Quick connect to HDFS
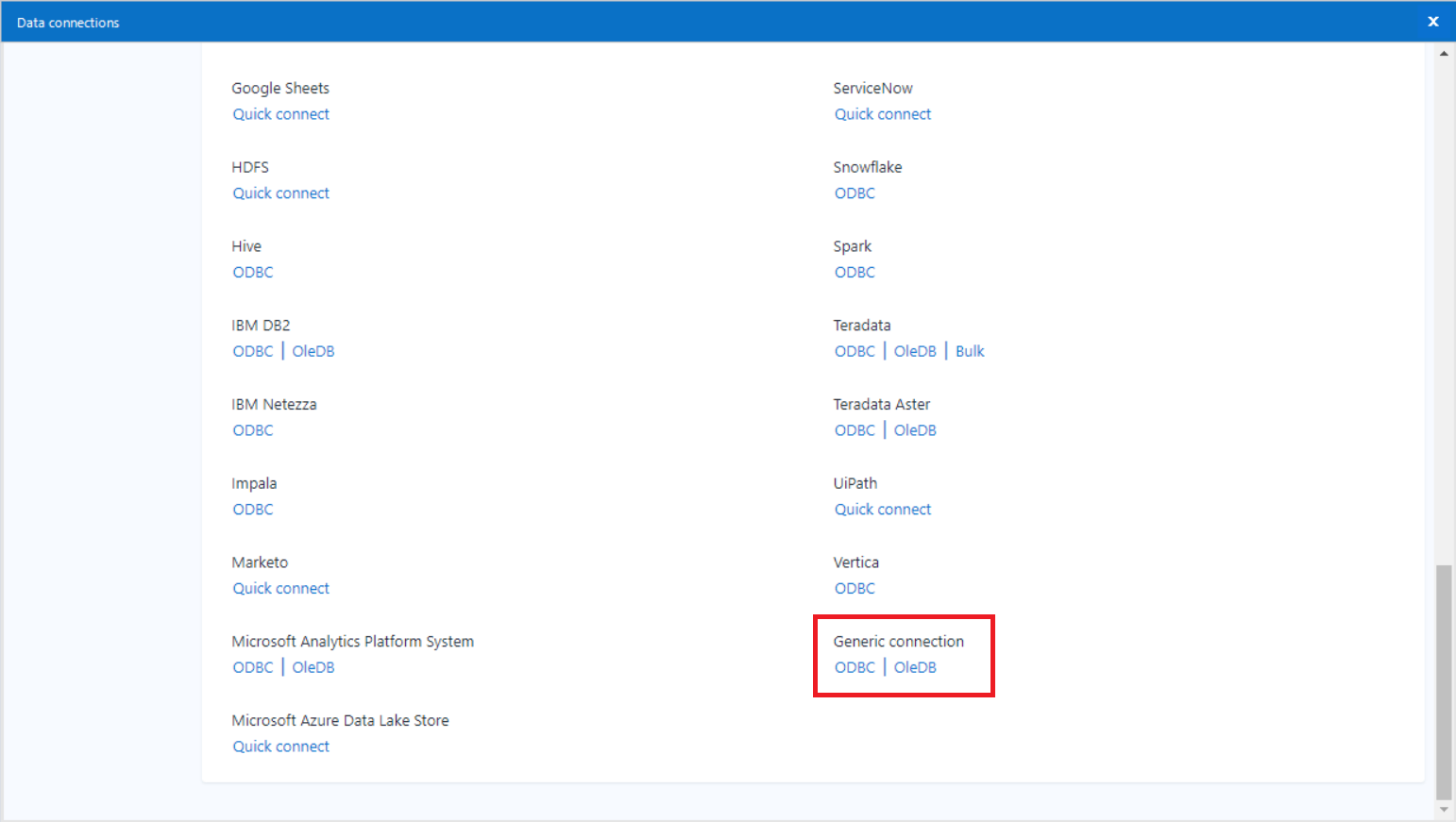This screenshot has height=822, width=1456. 280,193
